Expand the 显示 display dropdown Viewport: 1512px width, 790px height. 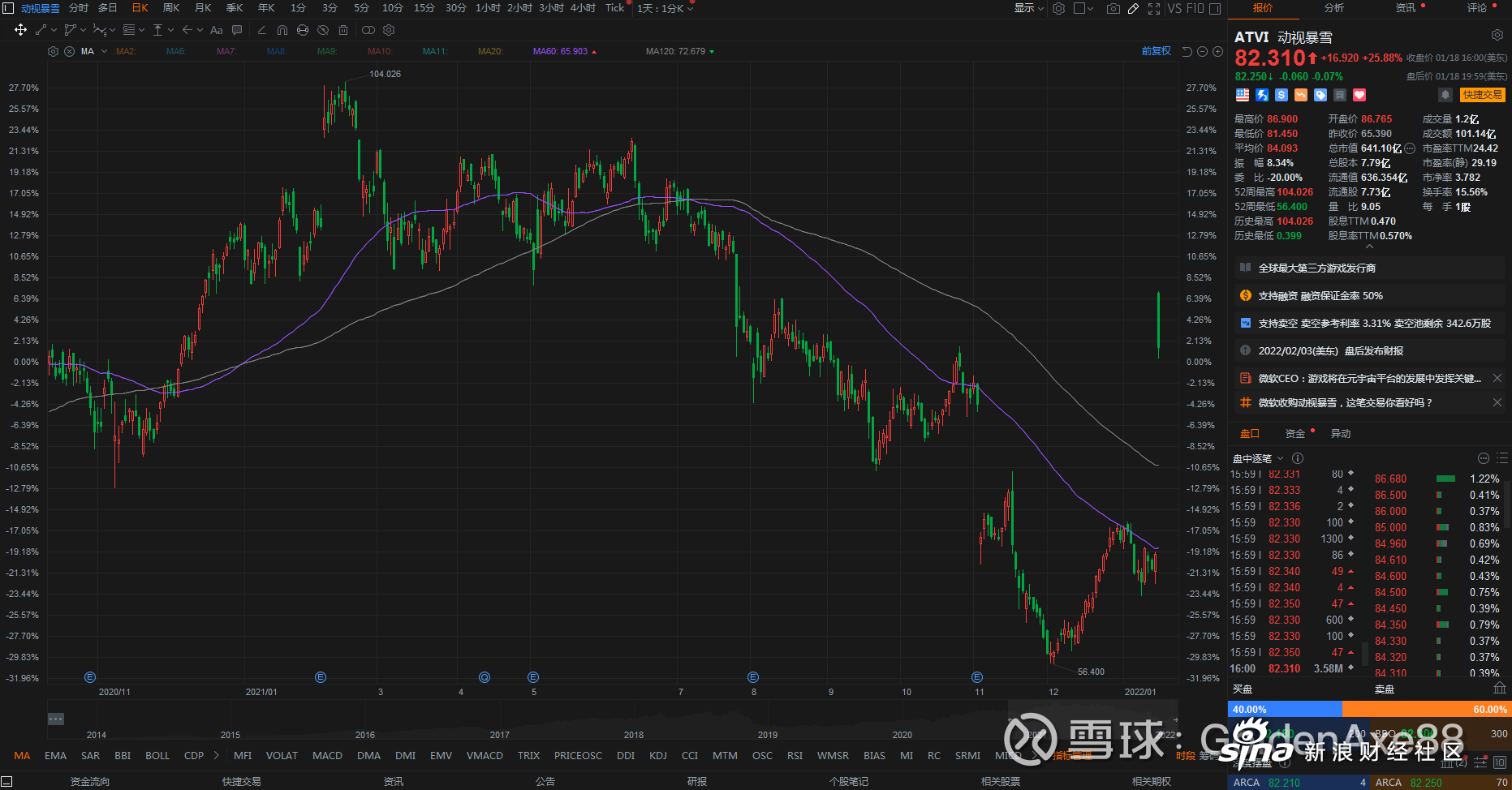1028,8
